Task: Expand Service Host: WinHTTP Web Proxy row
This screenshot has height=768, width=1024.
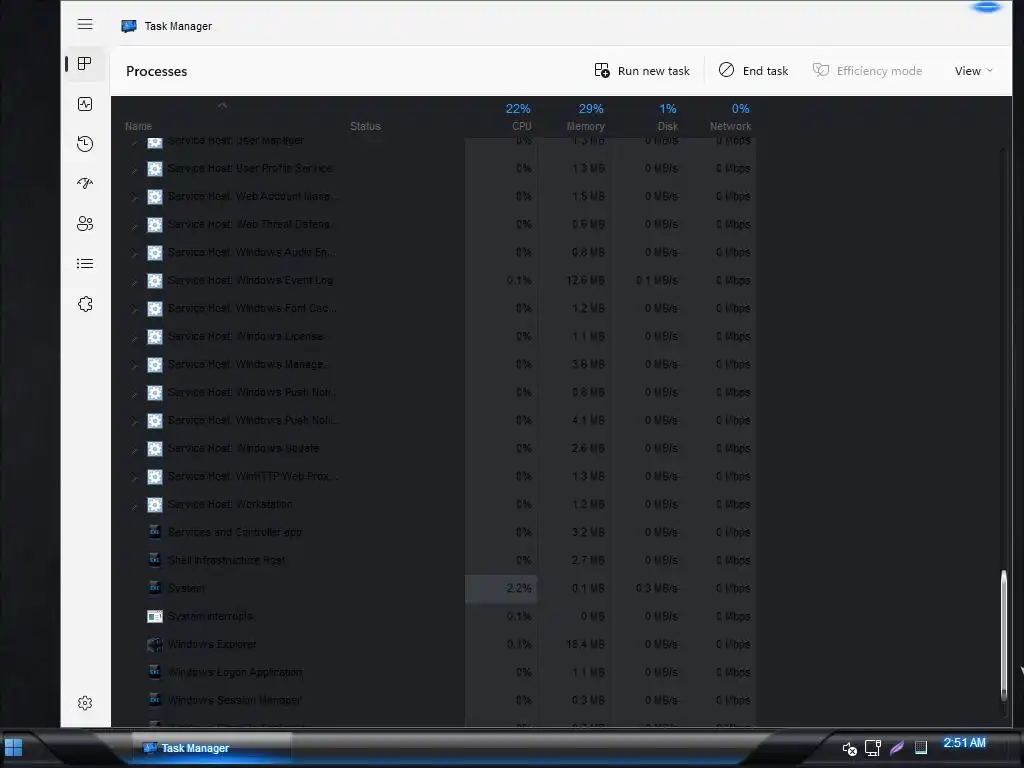Action: click(134, 477)
